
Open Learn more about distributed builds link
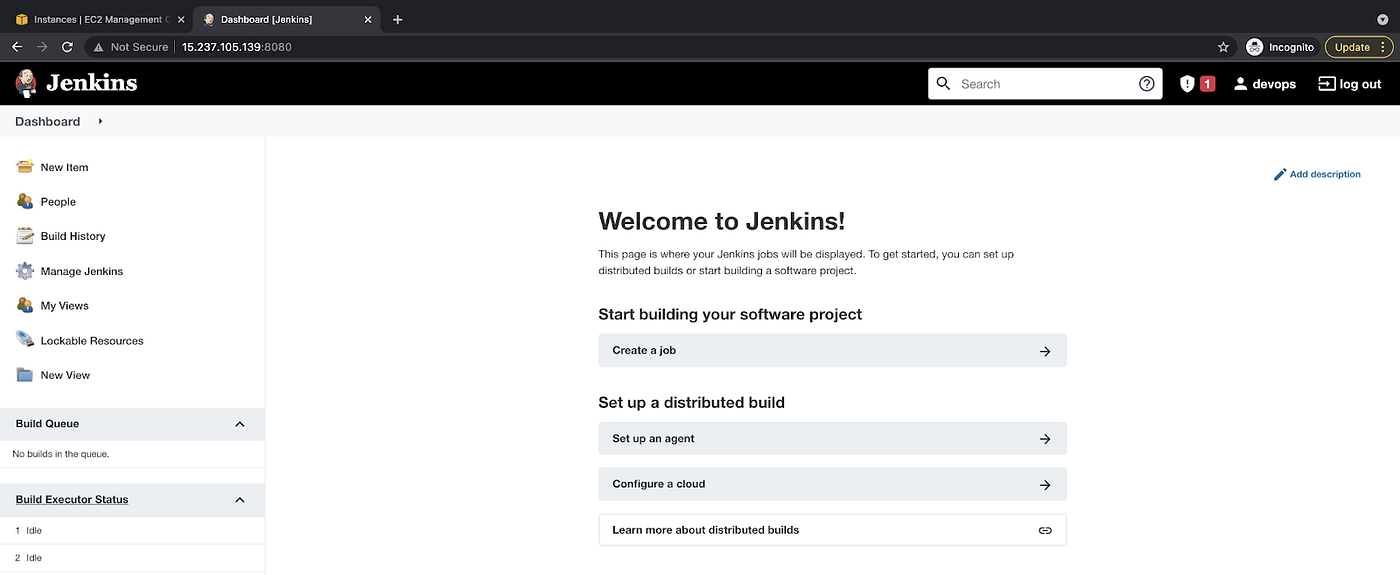pyautogui.click(x=832, y=530)
